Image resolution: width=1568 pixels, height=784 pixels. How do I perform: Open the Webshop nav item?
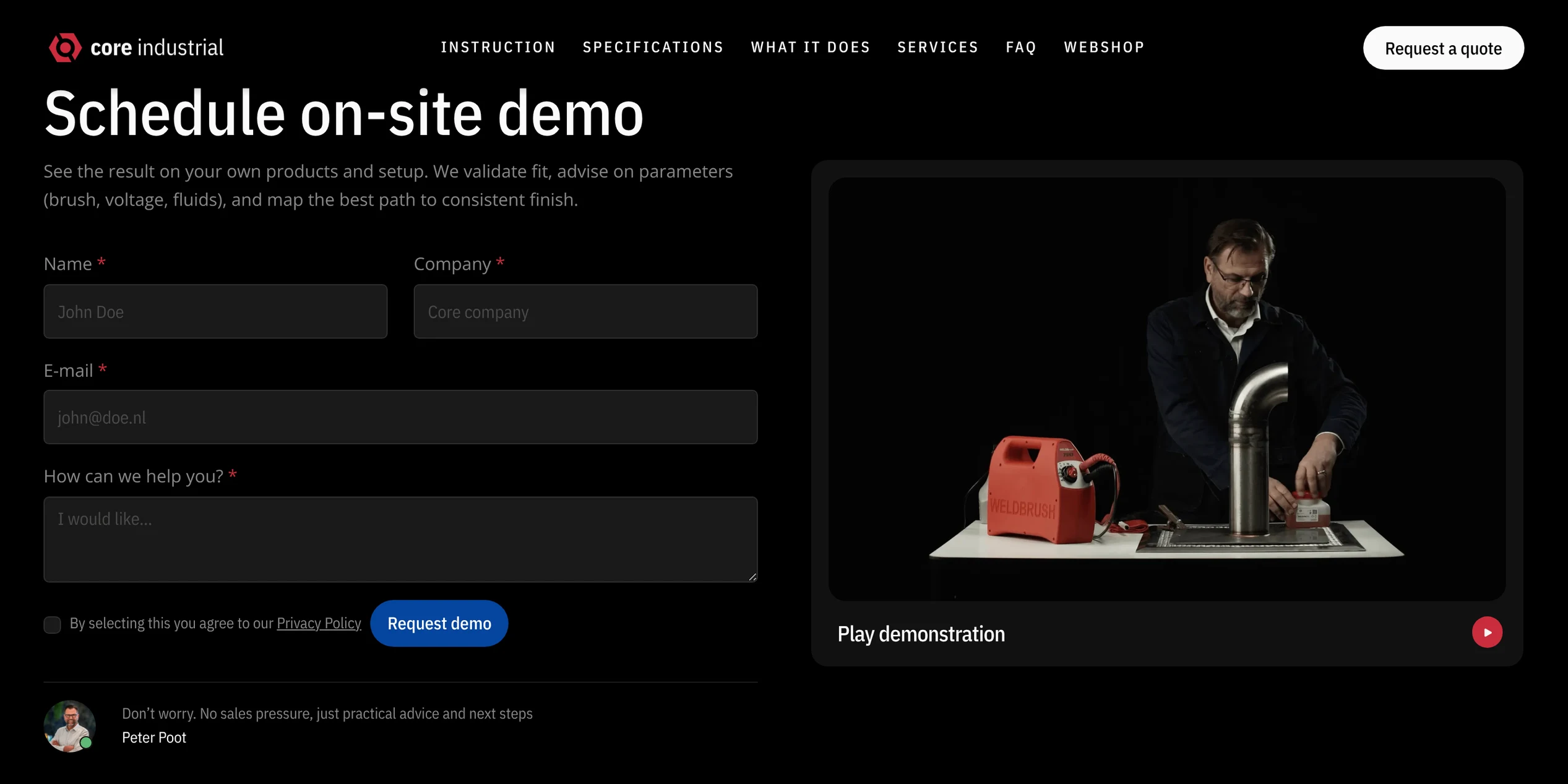pyautogui.click(x=1105, y=47)
